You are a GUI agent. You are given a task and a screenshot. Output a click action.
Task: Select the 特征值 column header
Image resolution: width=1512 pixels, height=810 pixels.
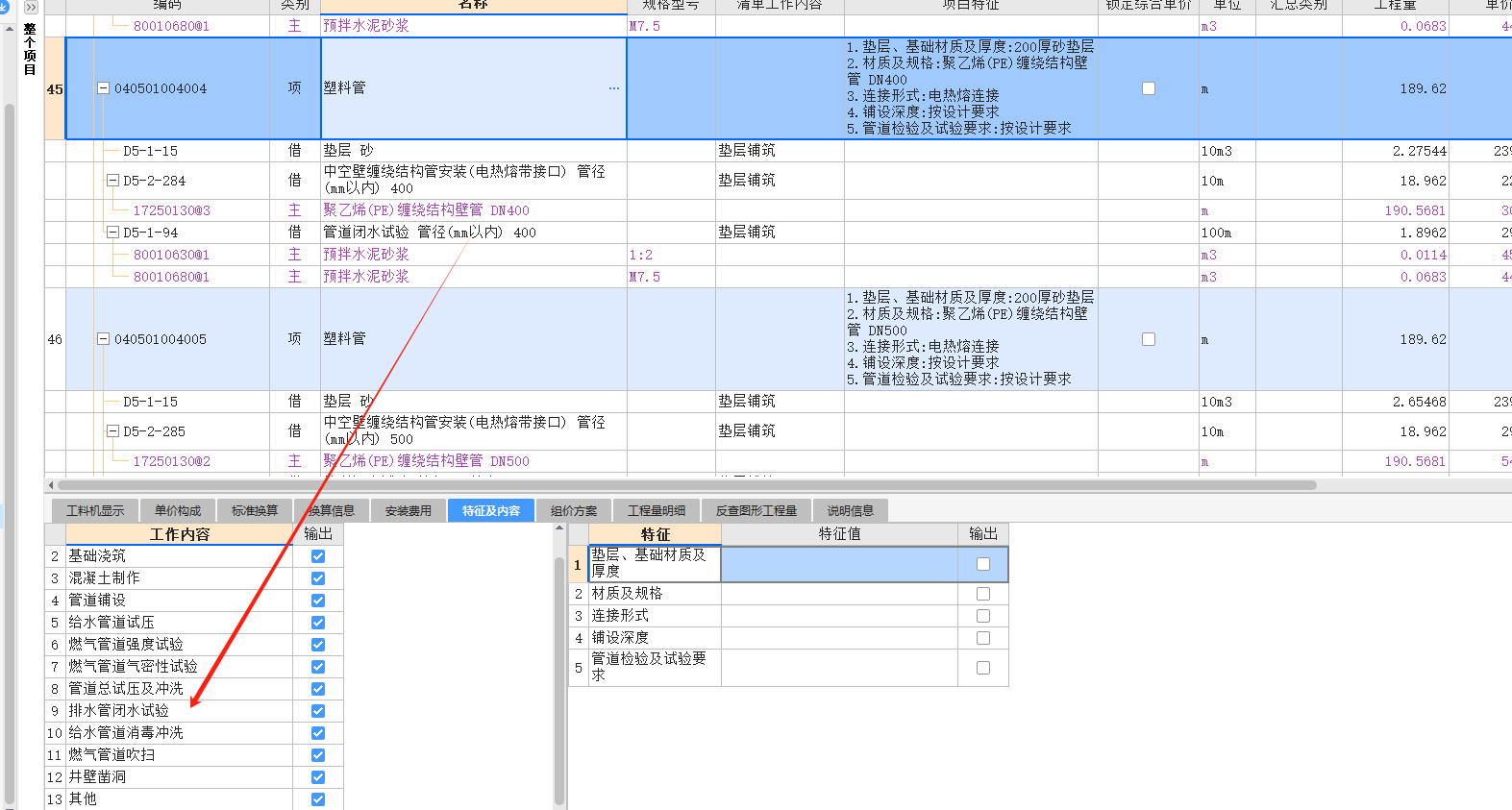pyautogui.click(x=839, y=534)
